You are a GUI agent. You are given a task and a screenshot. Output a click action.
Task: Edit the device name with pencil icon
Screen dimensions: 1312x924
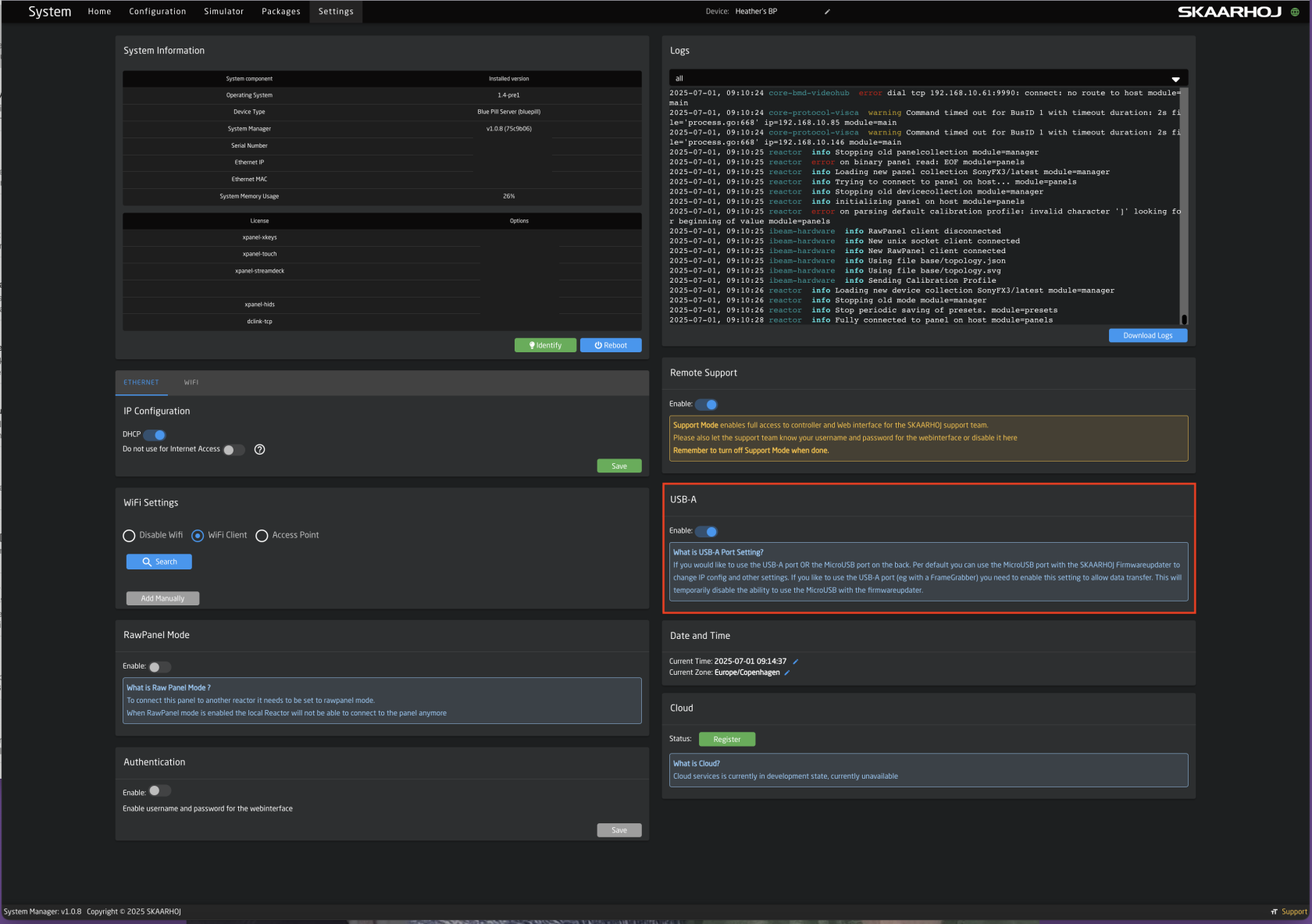point(827,12)
